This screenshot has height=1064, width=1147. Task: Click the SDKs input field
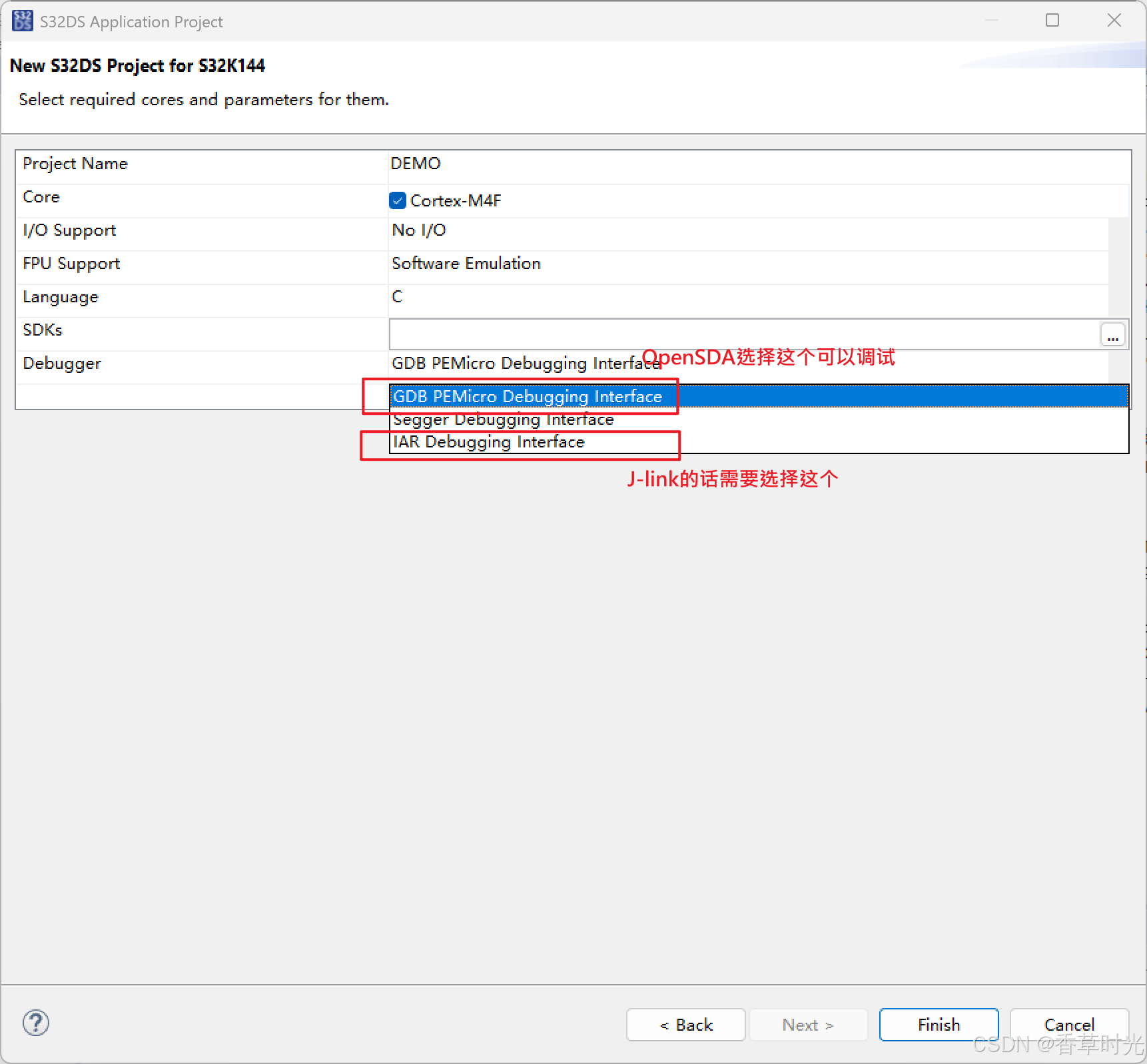[x=744, y=334]
